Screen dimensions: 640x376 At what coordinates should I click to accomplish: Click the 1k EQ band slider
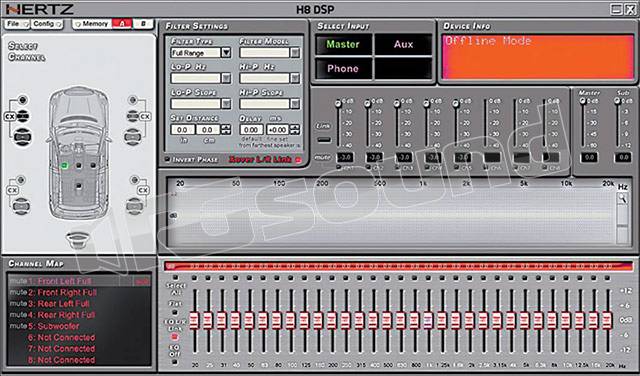(428, 320)
